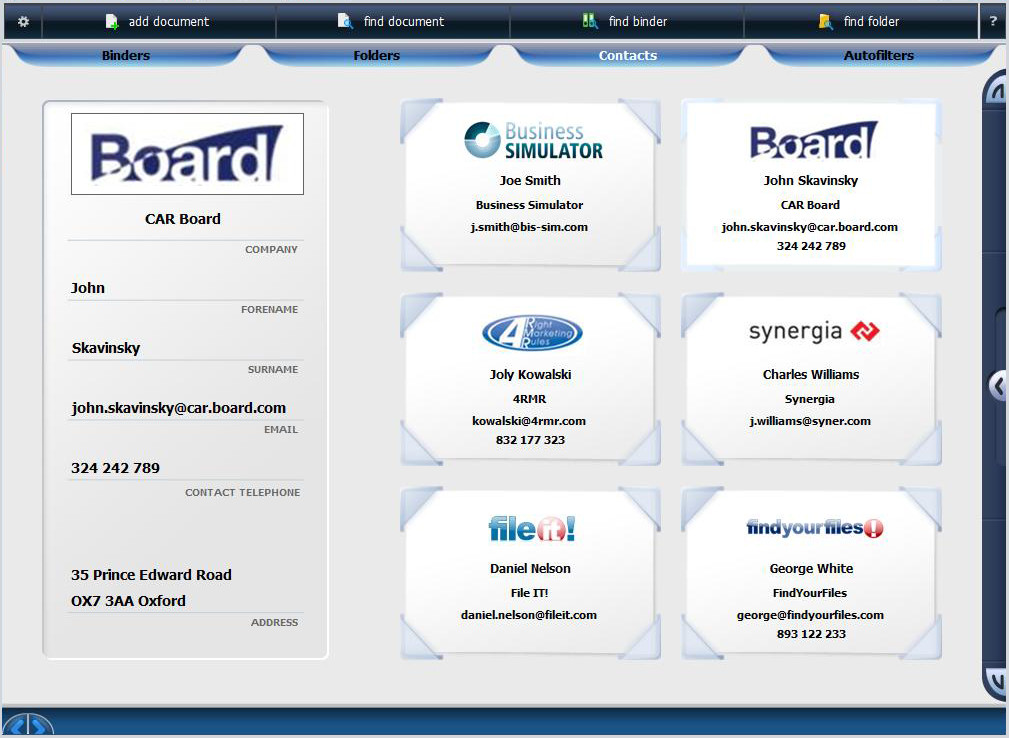Switch to the Binders tab
The height and width of the screenshot is (738, 1009).
[126, 55]
